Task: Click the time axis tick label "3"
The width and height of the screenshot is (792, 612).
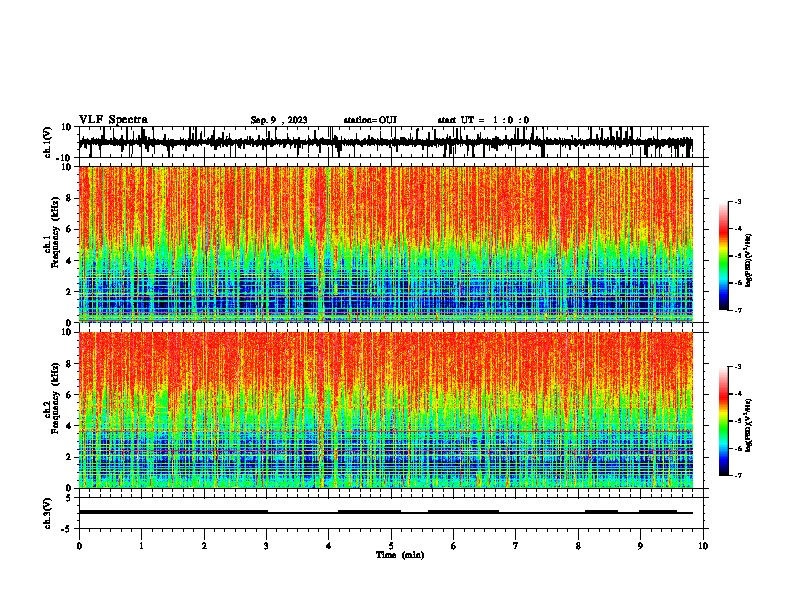Action: (266, 546)
